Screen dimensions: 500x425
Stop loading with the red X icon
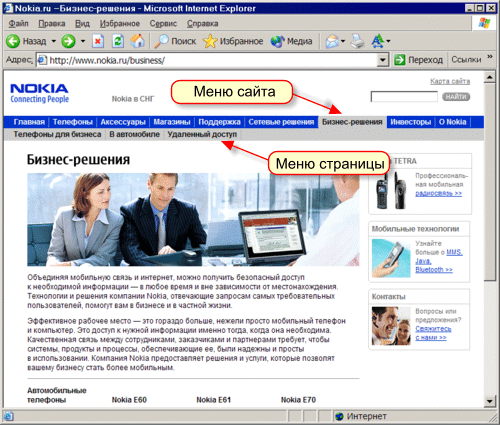[x=98, y=41]
